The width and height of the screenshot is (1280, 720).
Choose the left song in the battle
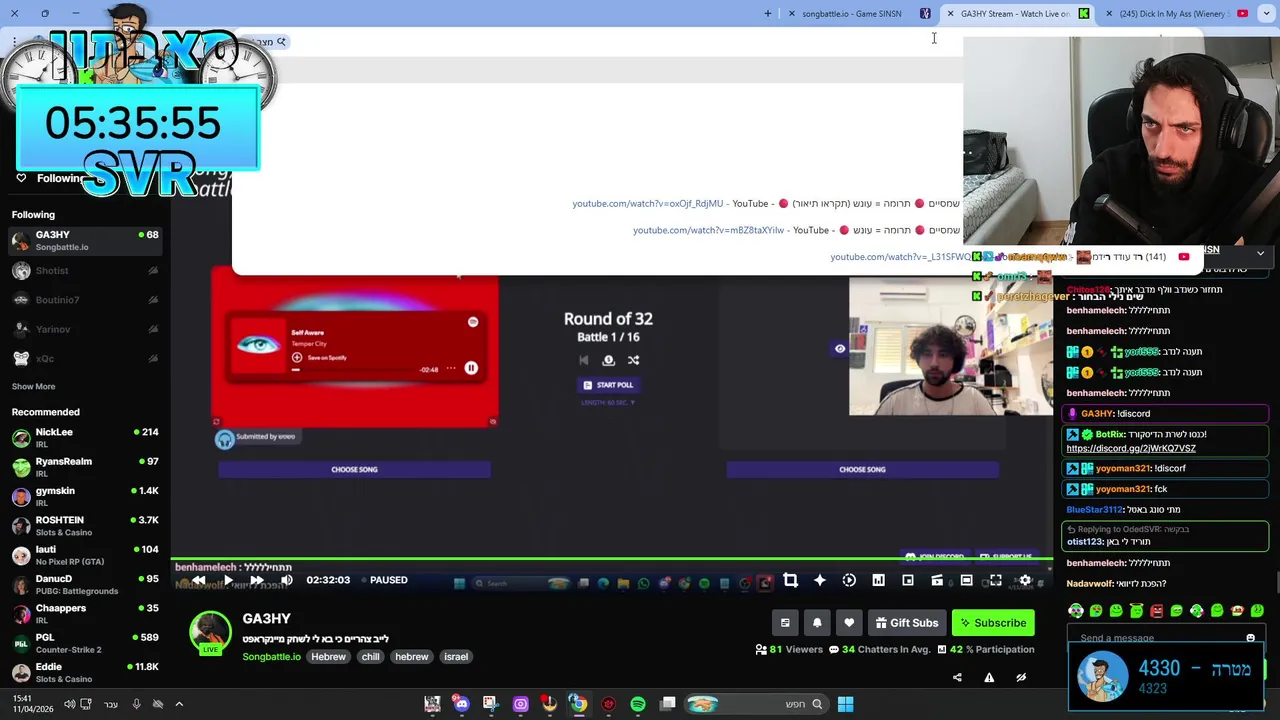click(x=354, y=469)
